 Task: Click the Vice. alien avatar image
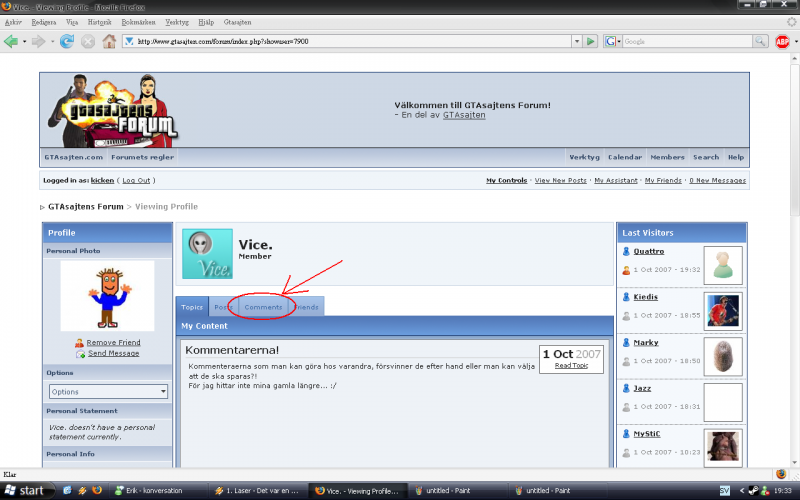207,254
